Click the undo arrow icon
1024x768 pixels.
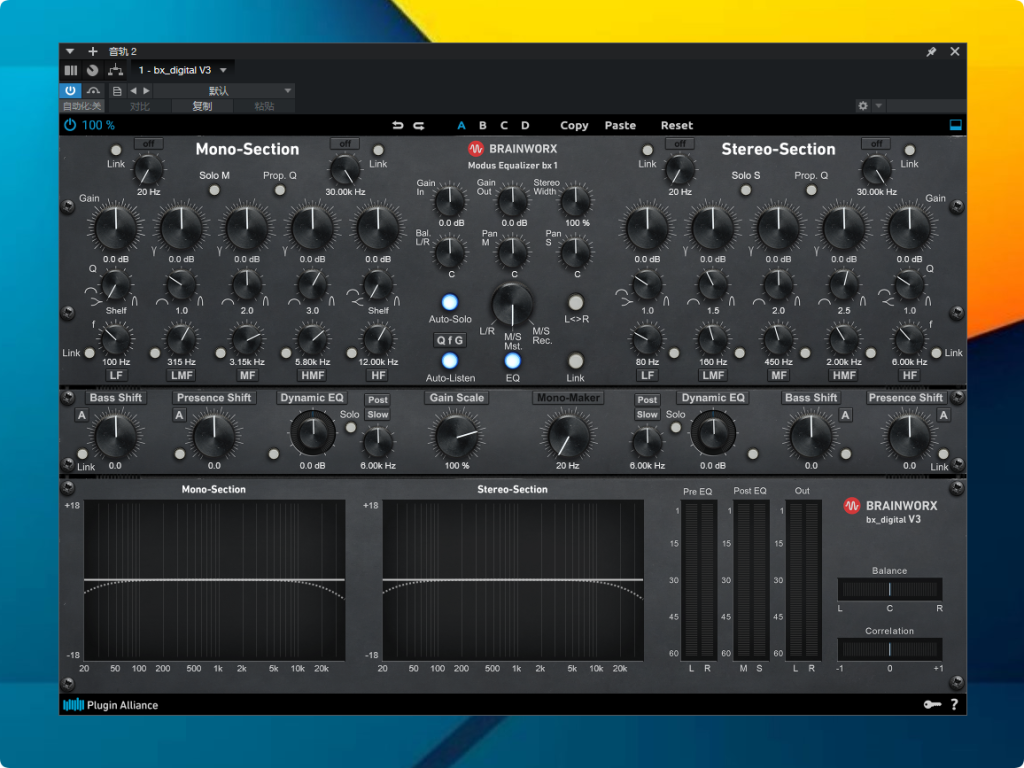click(x=398, y=125)
